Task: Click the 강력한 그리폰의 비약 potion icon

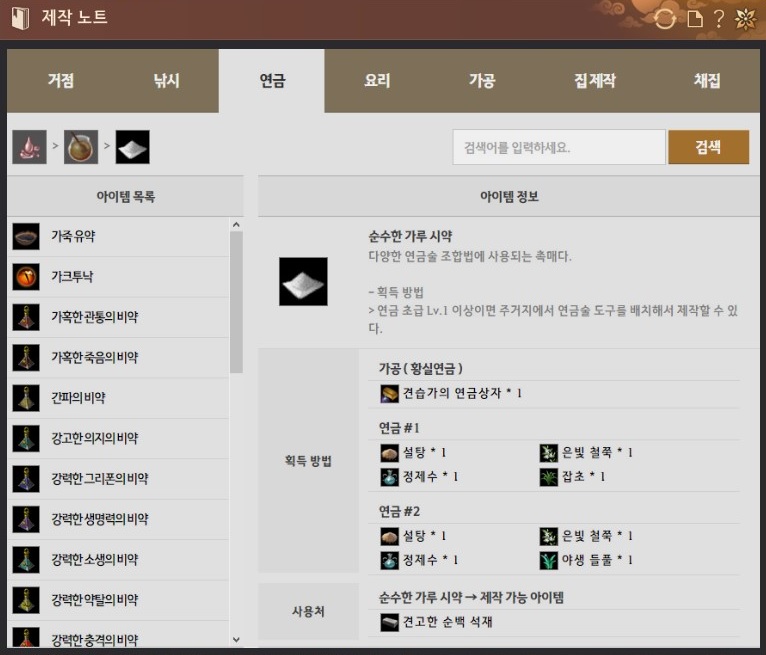Action: click(x=26, y=479)
